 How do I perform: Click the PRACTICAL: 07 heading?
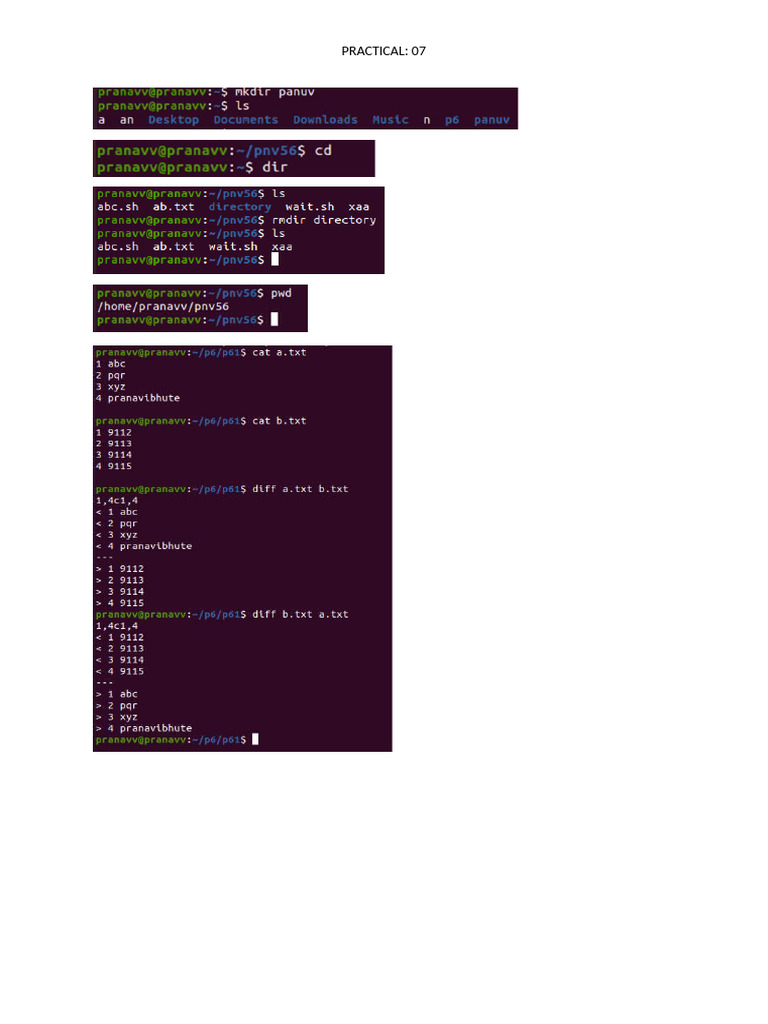pos(383,51)
